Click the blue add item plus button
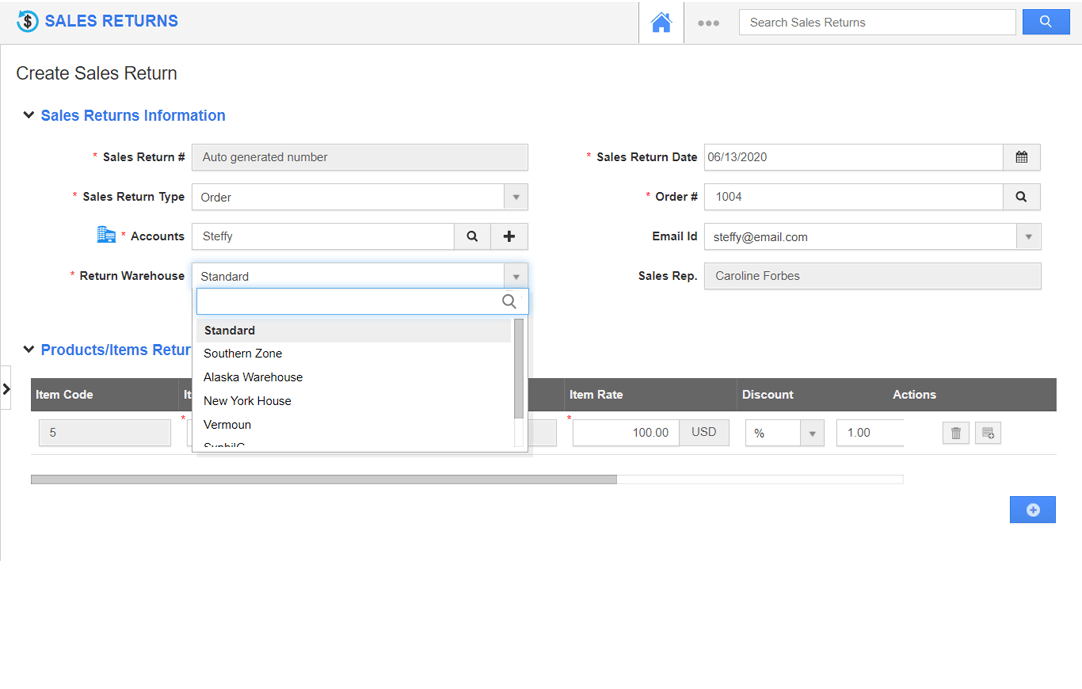 [x=1032, y=510]
